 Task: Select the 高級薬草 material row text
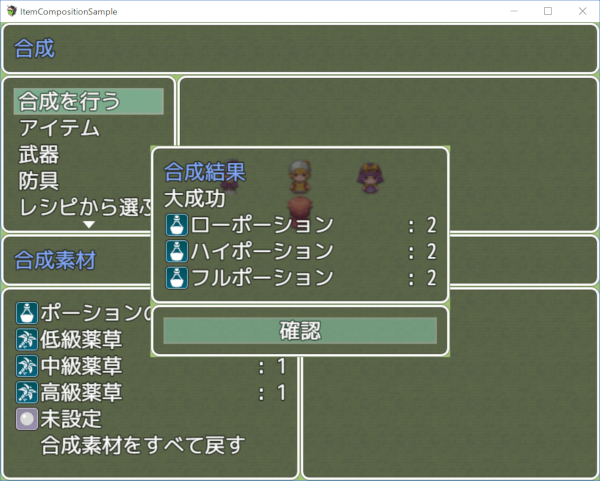[x=81, y=392]
